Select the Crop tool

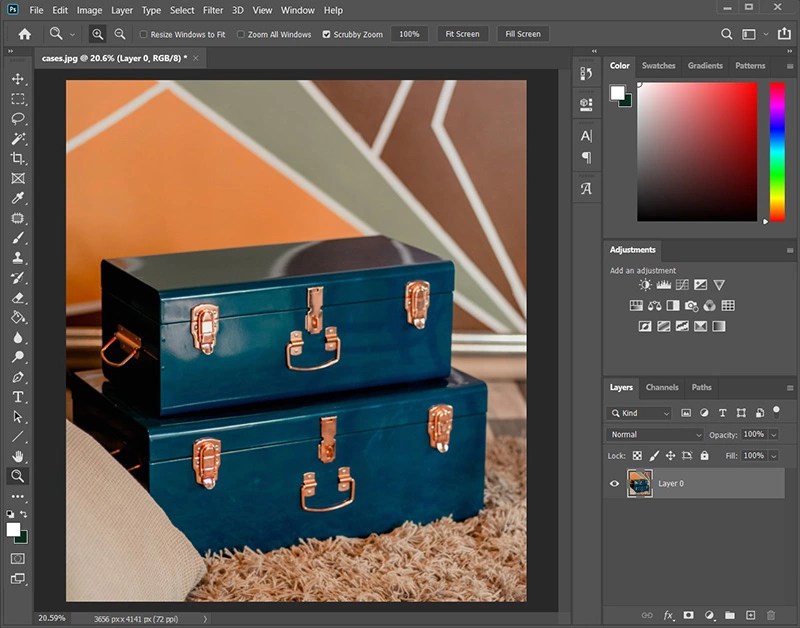[18, 158]
